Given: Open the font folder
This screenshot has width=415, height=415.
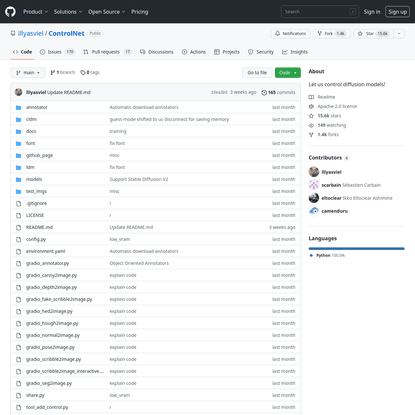Looking at the screenshot, I should click(x=30, y=143).
